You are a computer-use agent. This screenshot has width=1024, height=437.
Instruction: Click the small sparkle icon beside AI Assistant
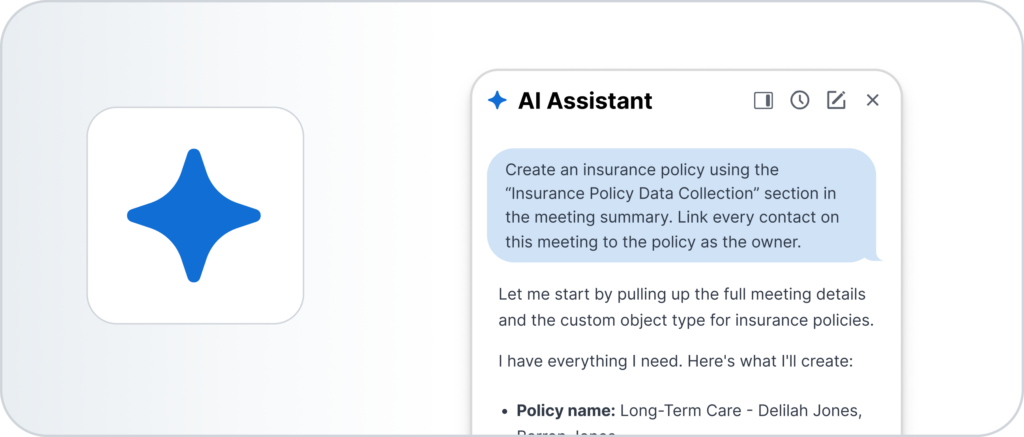(497, 100)
